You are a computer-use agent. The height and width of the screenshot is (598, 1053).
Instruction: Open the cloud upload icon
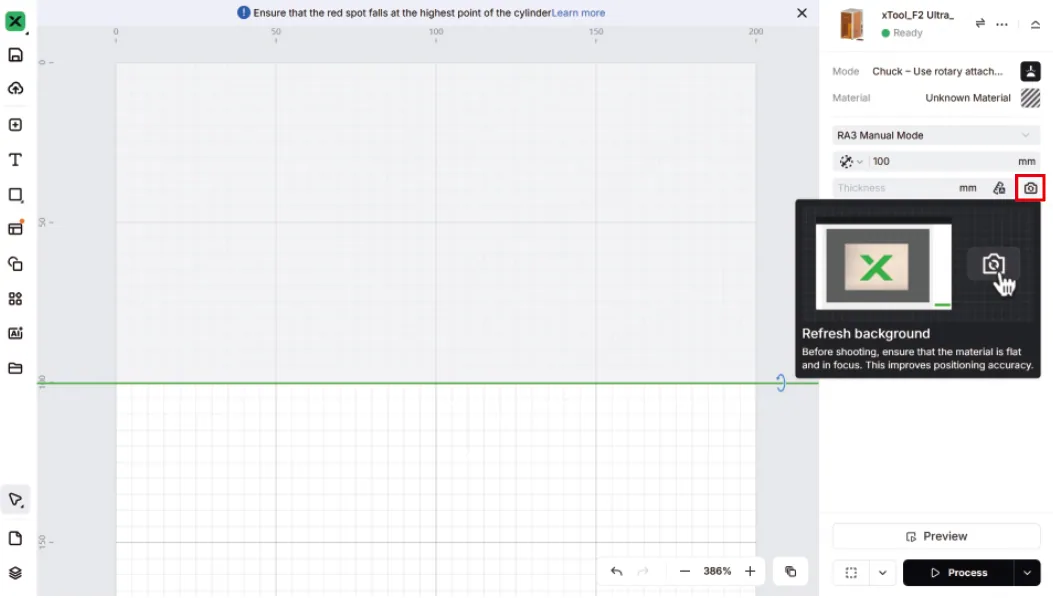(15, 89)
